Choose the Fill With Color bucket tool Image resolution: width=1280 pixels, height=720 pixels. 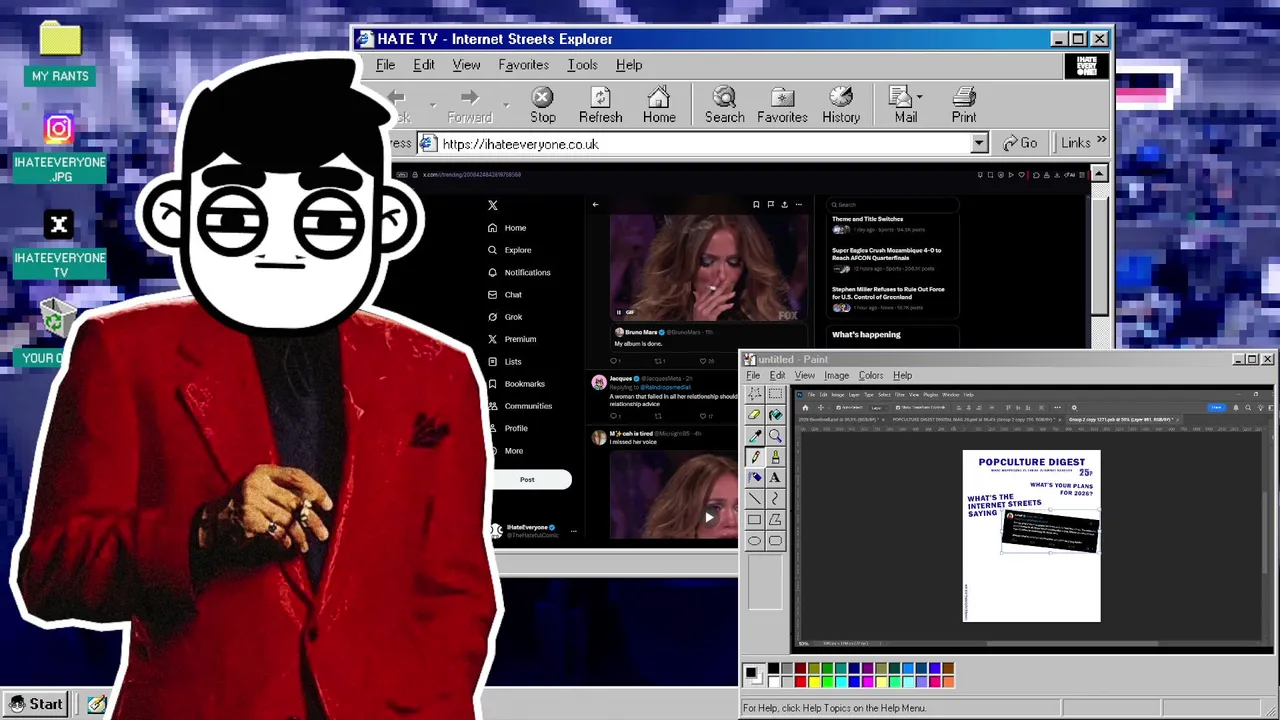(775, 415)
